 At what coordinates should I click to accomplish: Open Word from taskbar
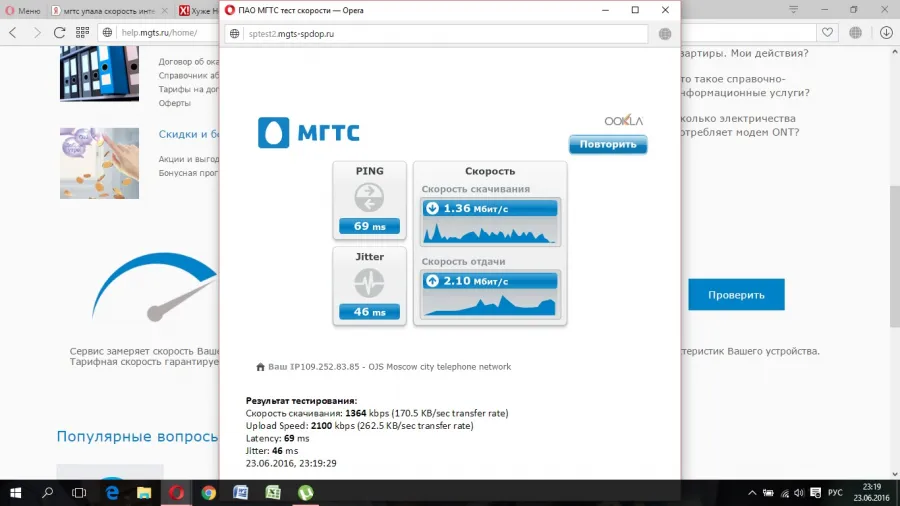point(240,493)
